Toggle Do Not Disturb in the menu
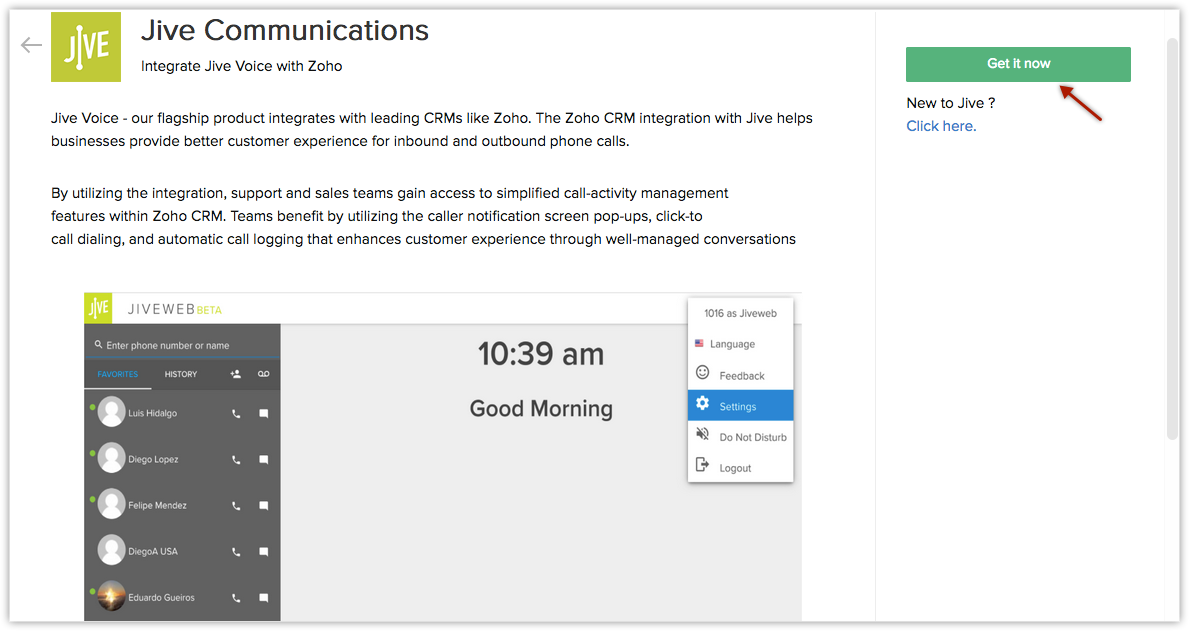This screenshot has height=631, width=1189. [740, 437]
